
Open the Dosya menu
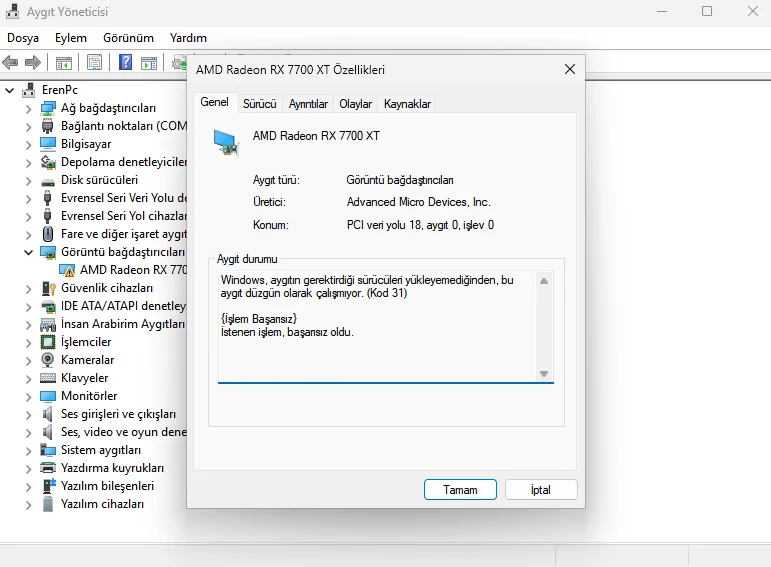(x=23, y=38)
